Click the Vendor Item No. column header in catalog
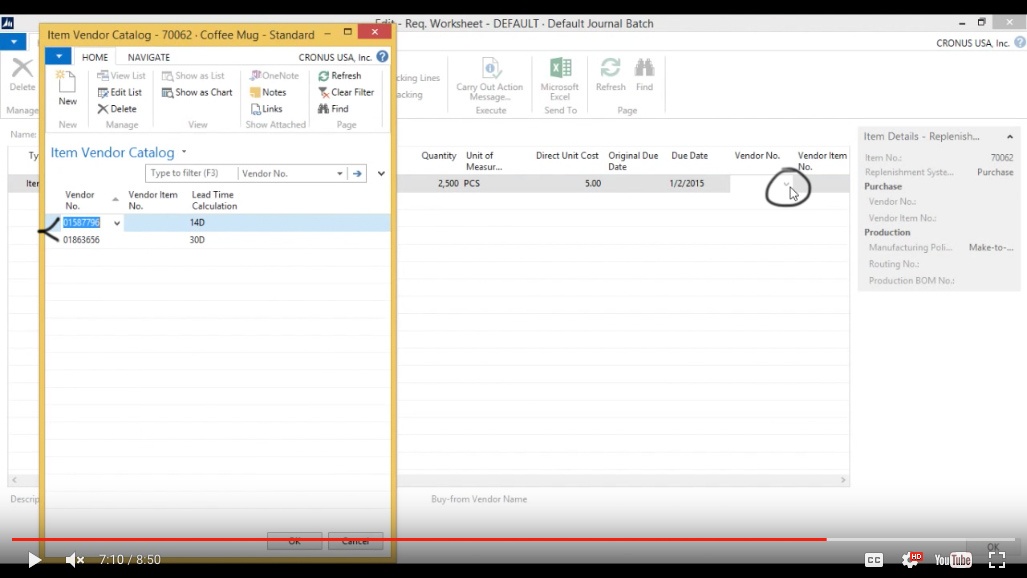This screenshot has height=578, width=1027. [x=153, y=200]
